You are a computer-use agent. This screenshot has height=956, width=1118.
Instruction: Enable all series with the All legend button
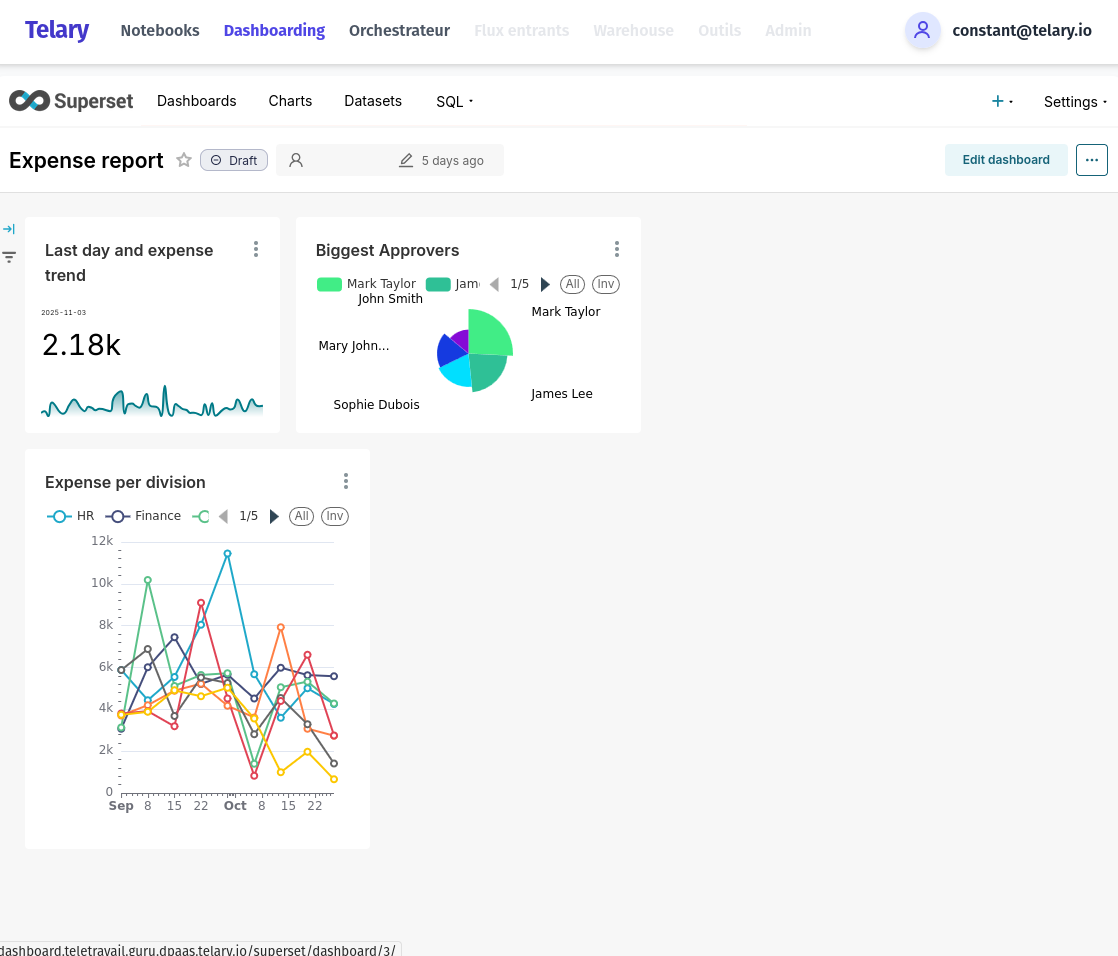point(572,284)
